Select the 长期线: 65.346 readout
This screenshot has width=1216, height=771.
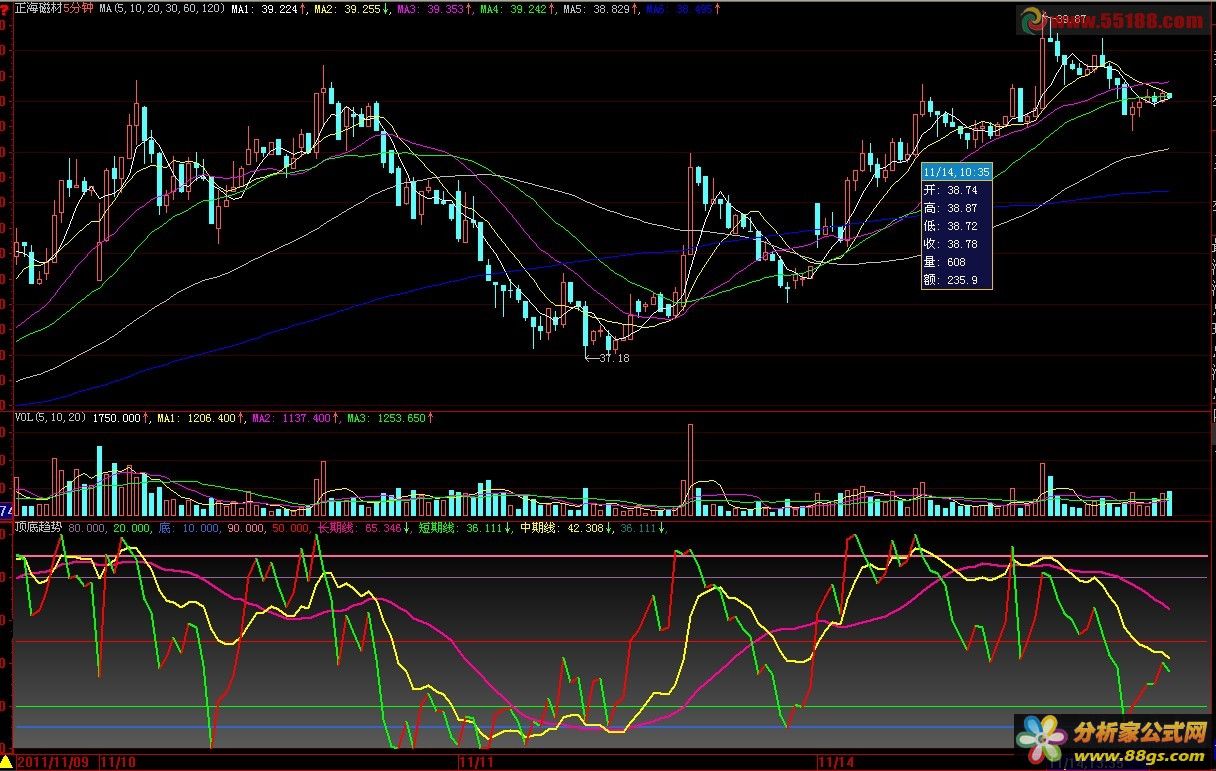(x=359, y=527)
